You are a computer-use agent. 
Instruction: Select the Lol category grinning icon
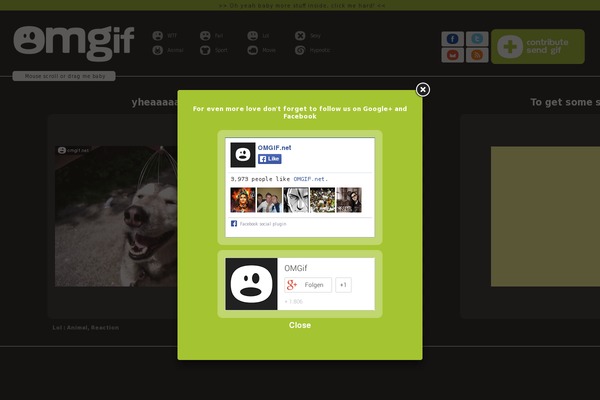click(253, 36)
